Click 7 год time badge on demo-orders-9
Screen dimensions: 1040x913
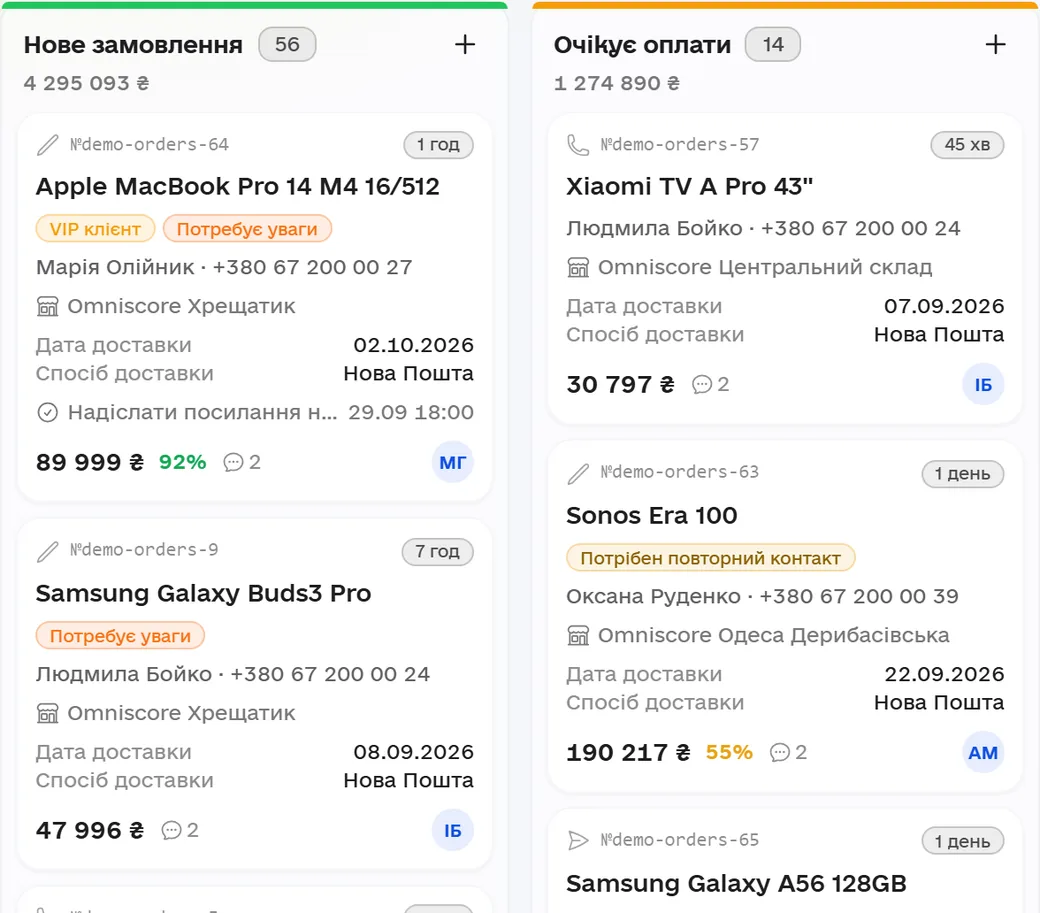click(x=438, y=552)
